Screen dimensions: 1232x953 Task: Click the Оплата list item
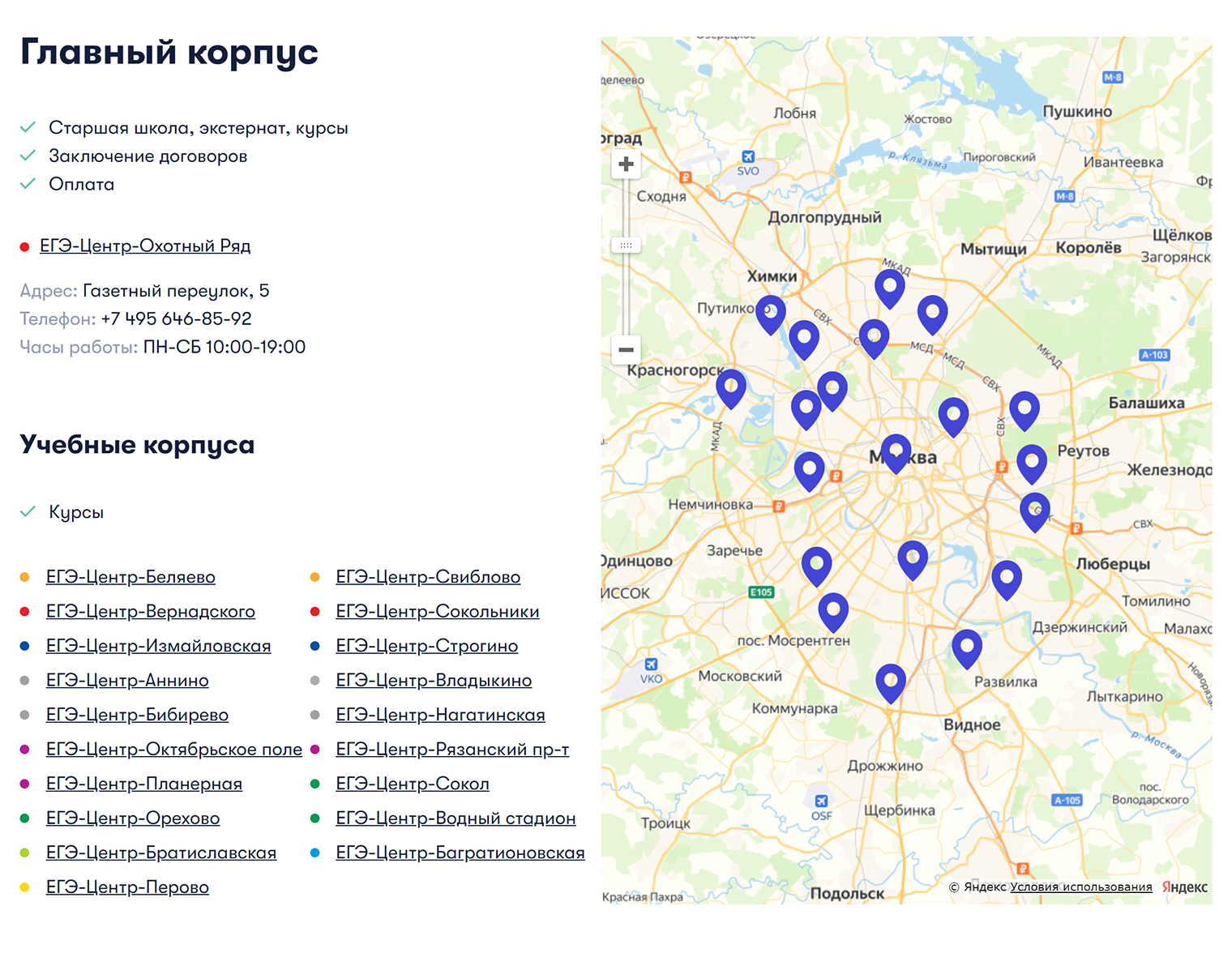pyautogui.click(x=81, y=184)
